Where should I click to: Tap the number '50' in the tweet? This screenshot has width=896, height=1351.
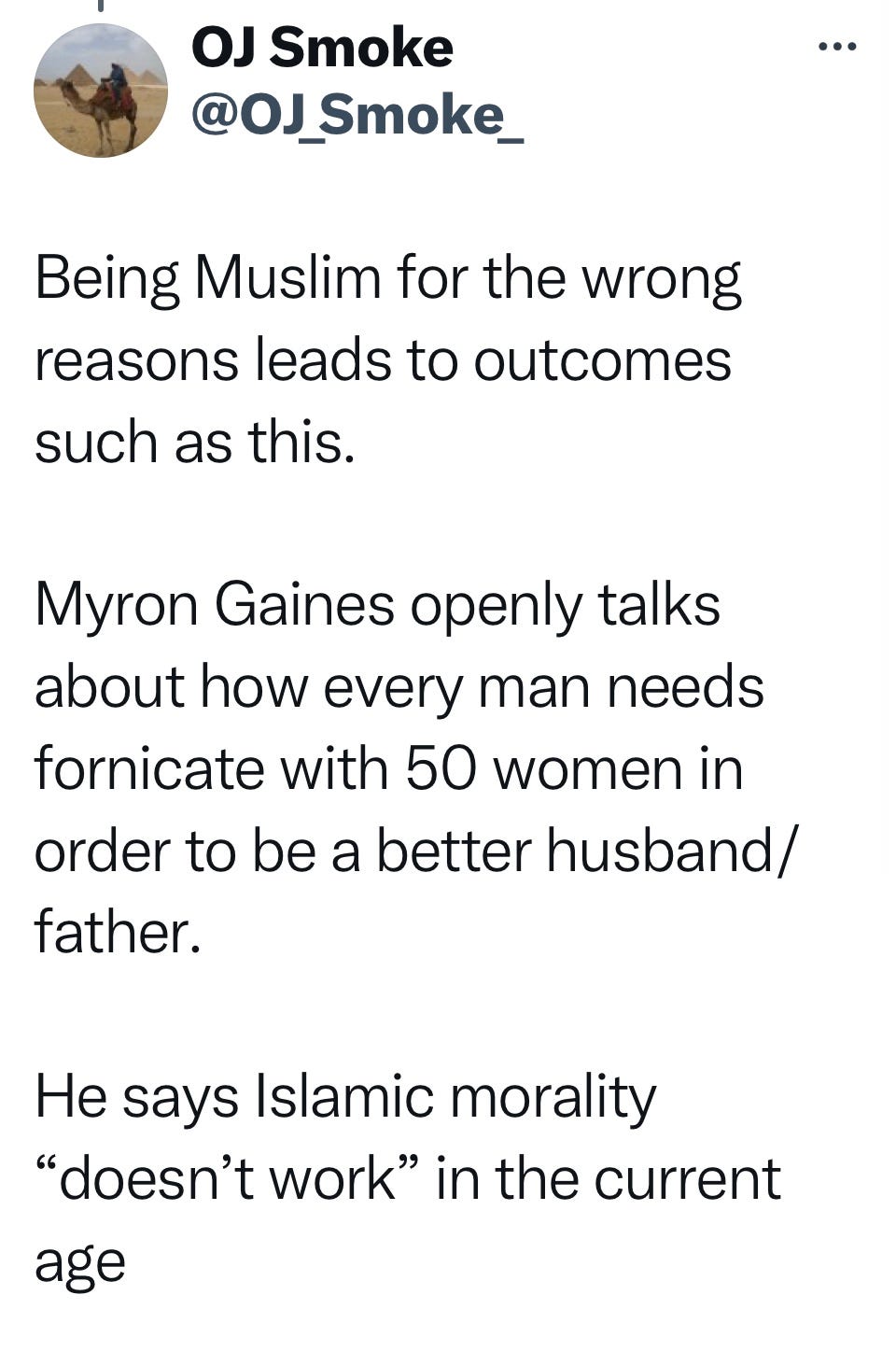click(x=441, y=770)
